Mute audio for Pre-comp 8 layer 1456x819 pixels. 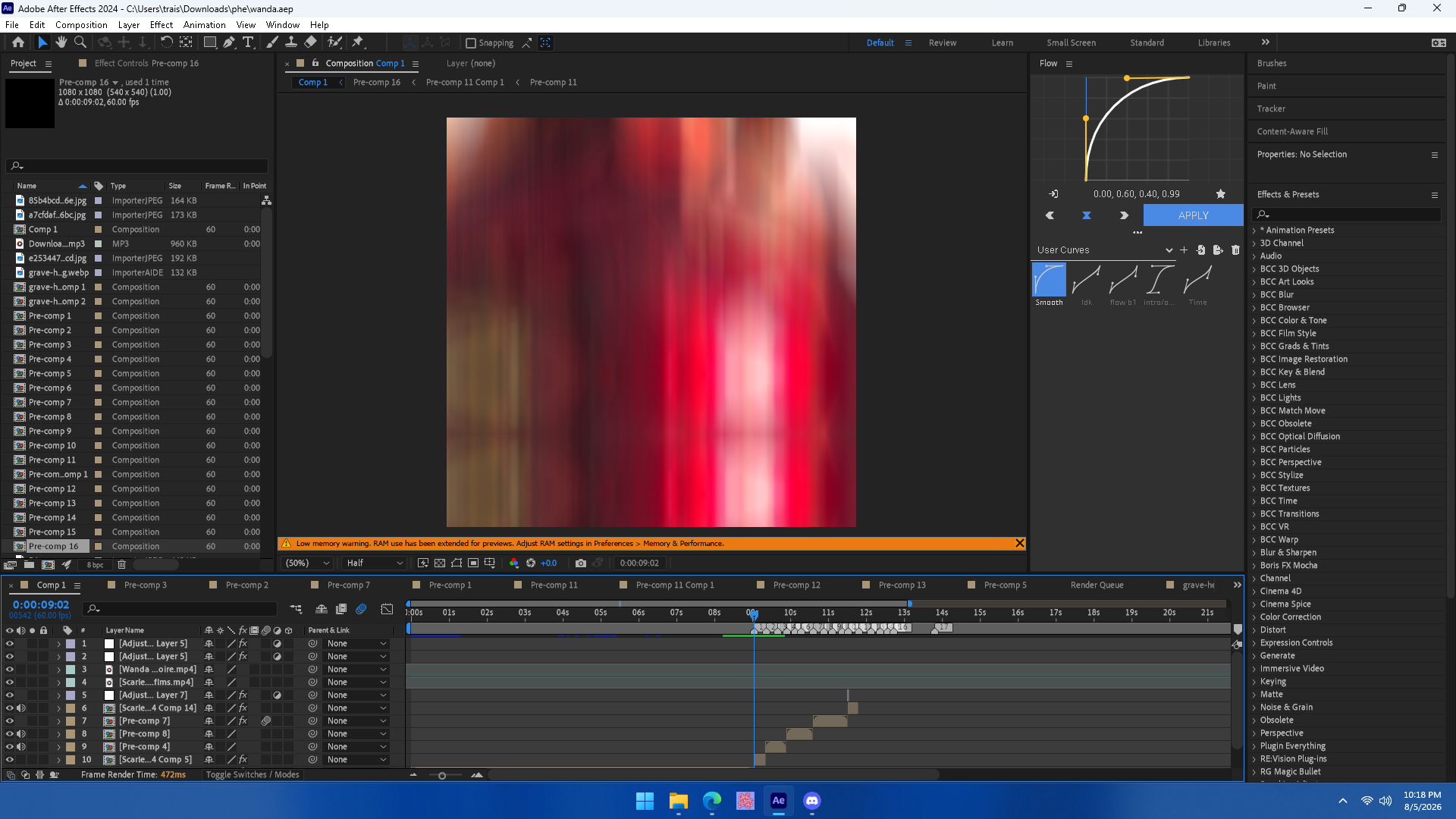[21, 733]
